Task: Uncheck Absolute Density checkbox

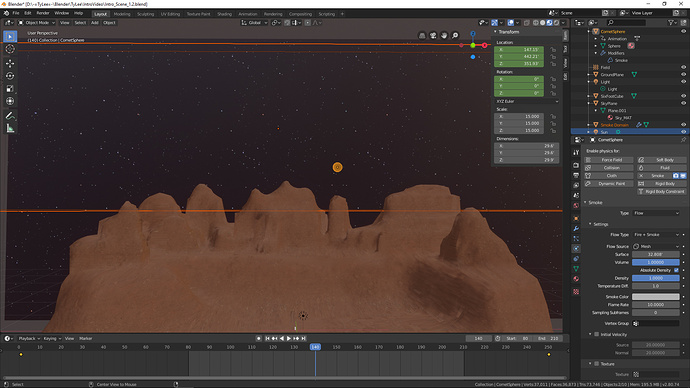Action: point(676,270)
